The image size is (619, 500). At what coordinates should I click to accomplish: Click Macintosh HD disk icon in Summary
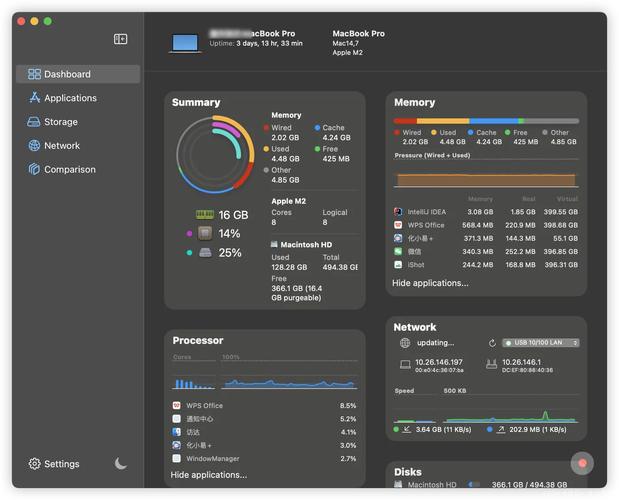[x=274, y=244]
